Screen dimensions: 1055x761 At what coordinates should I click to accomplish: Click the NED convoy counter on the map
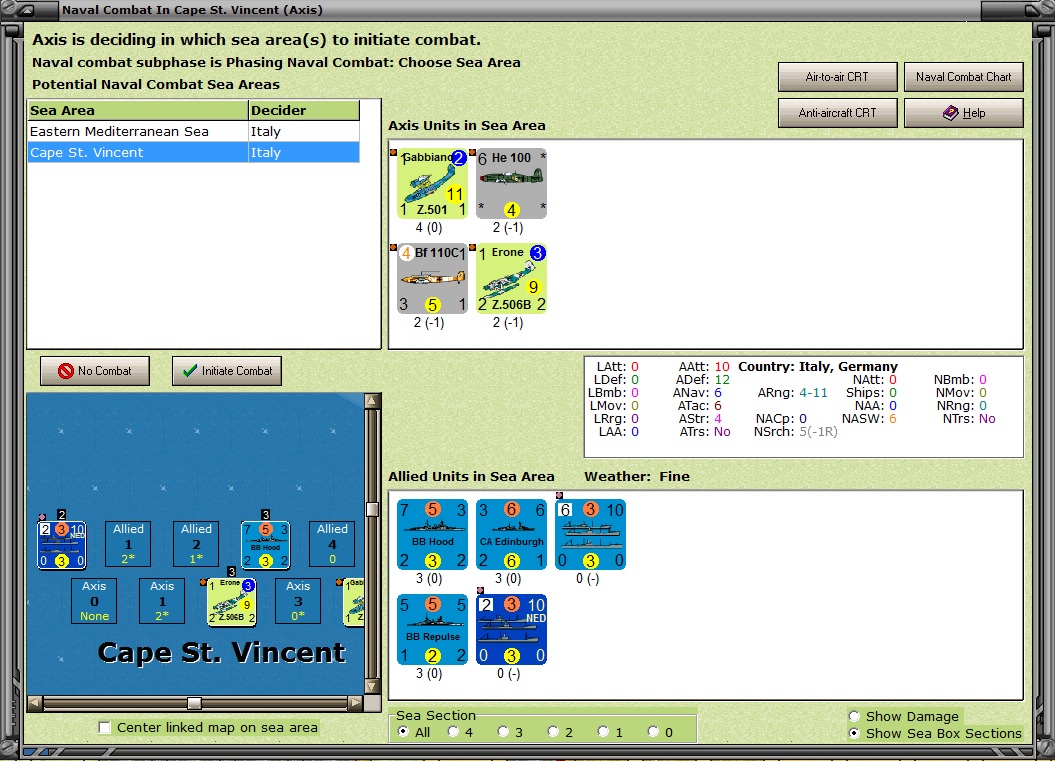click(x=61, y=544)
